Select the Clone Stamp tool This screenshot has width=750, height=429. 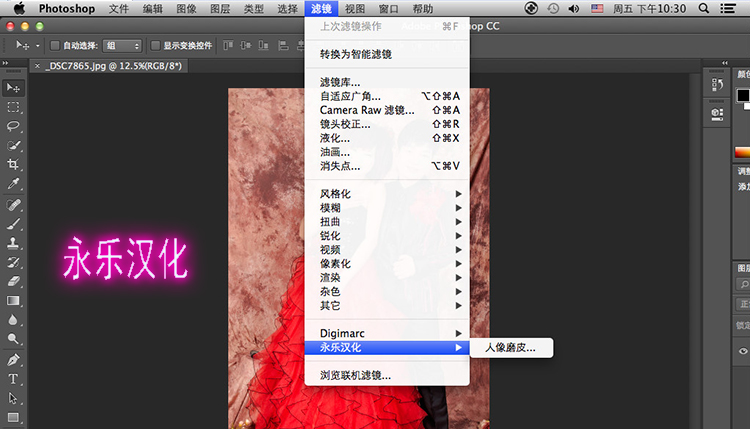[14, 243]
